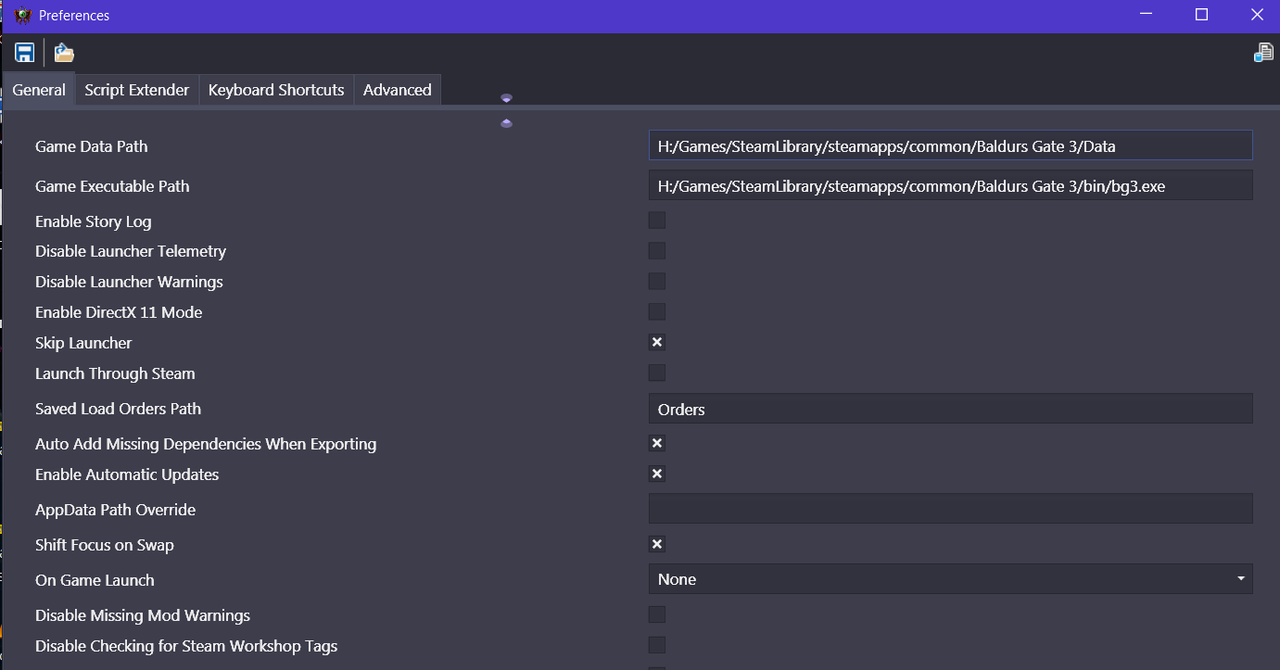This screenshot has width=1280, height=670.
Task: Click the Game Data Path label
Action: [x=91, y=146]
